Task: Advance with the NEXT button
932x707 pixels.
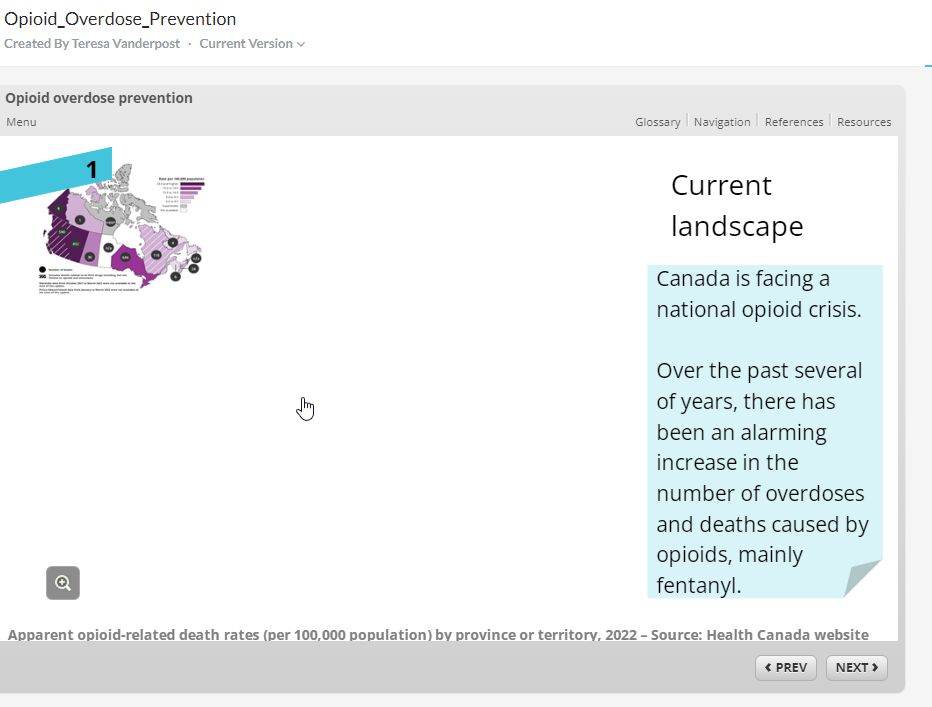Action: point(856,668)
